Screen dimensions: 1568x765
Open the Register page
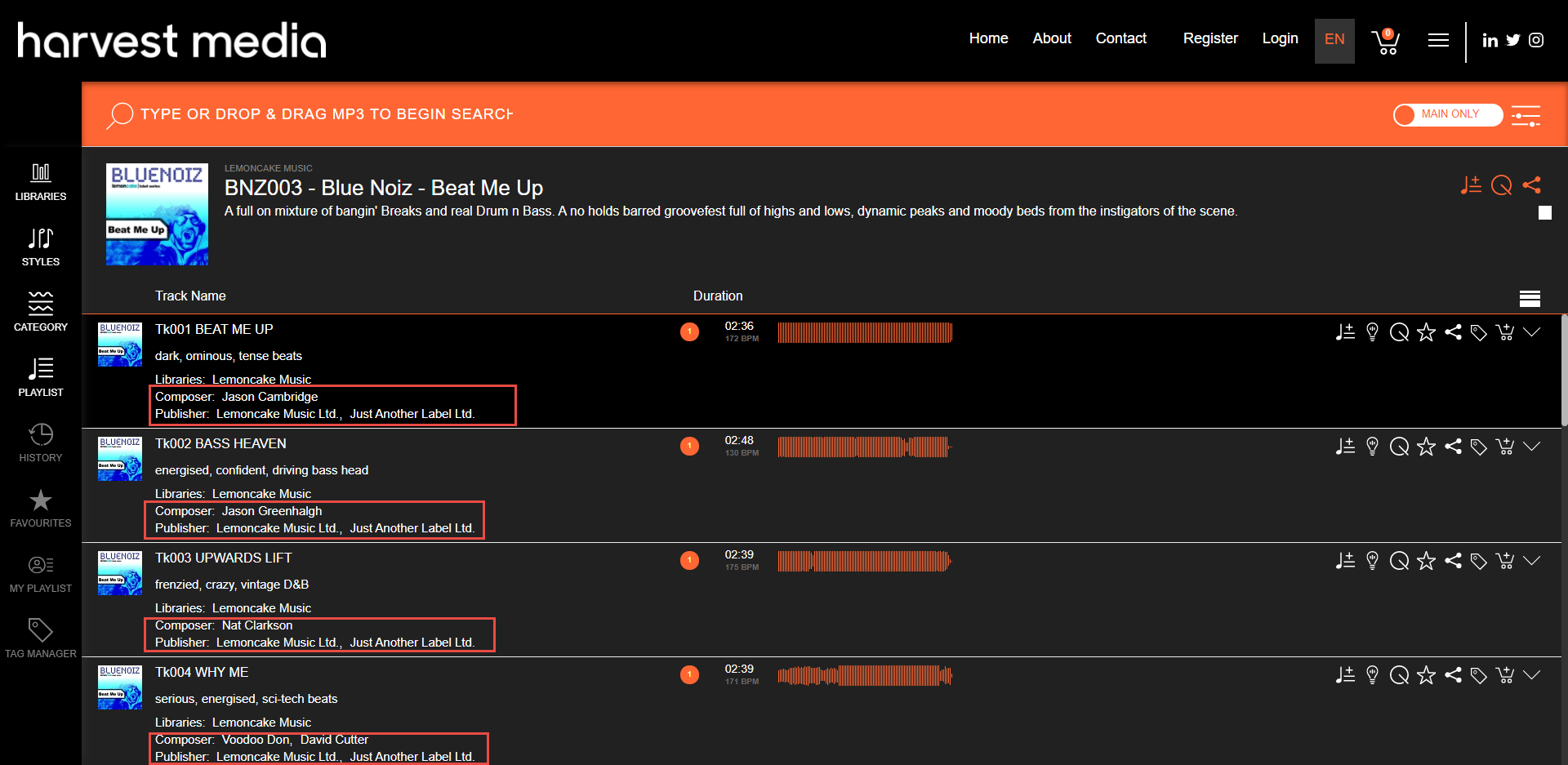[1210, 38]
